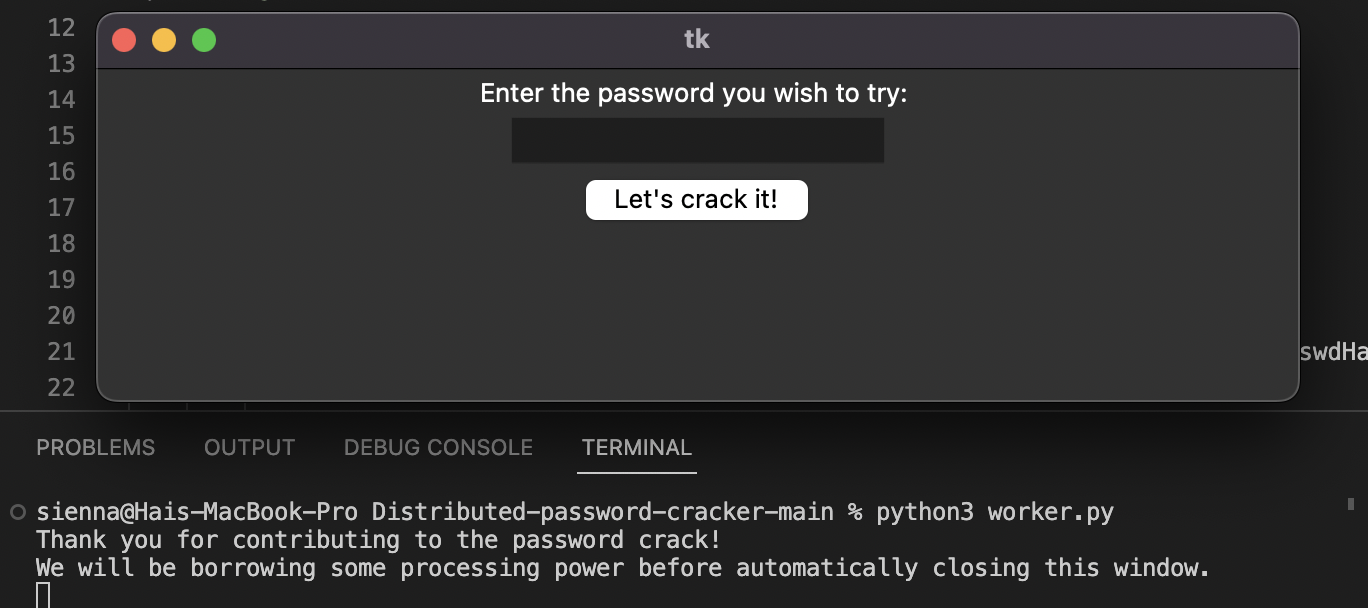Image resolution: width=1368 pixels, height=608 pixels.
Task: Click line number 20 in the gutter
Action: 62,315
